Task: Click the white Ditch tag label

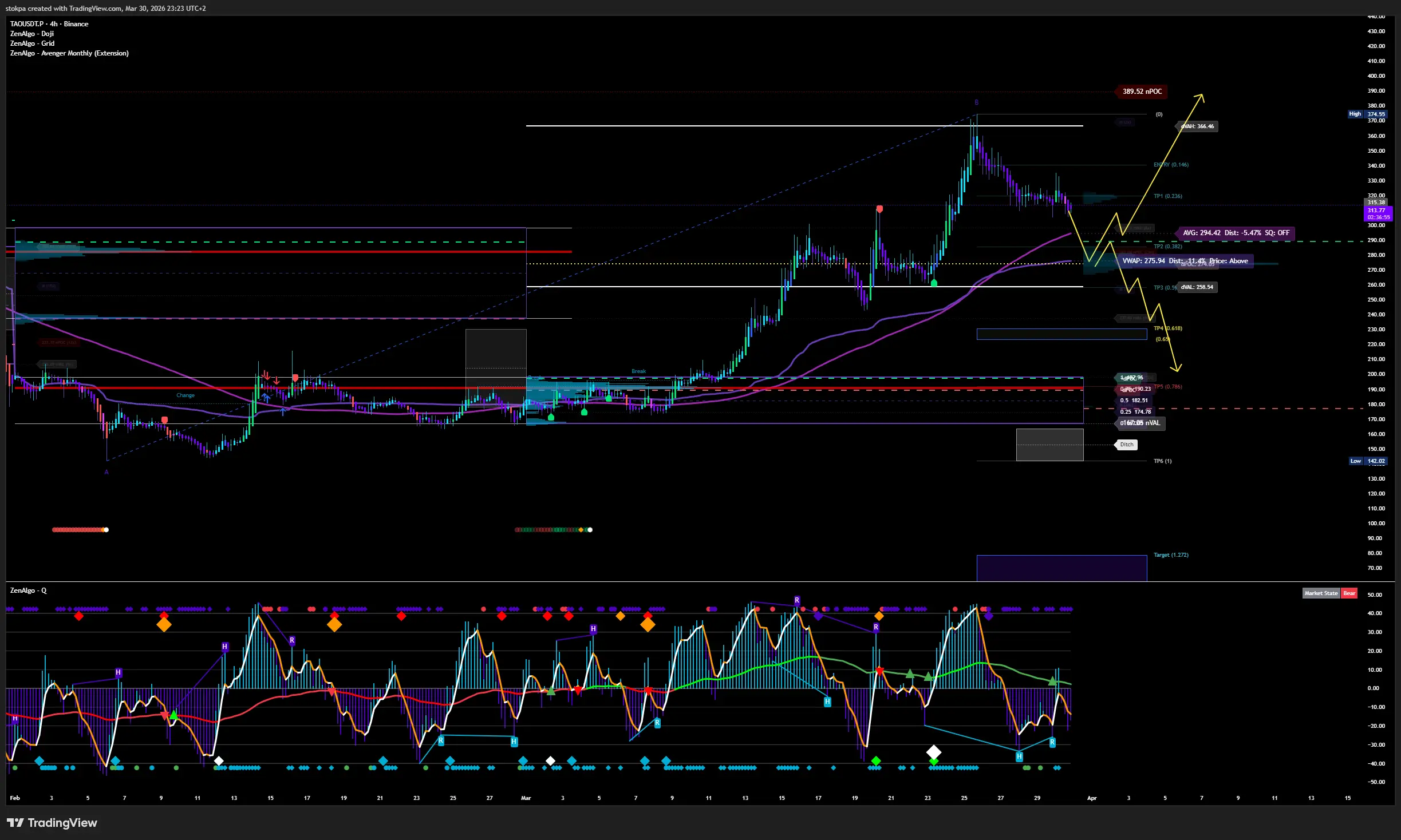Action: [x=1126, y=445]
